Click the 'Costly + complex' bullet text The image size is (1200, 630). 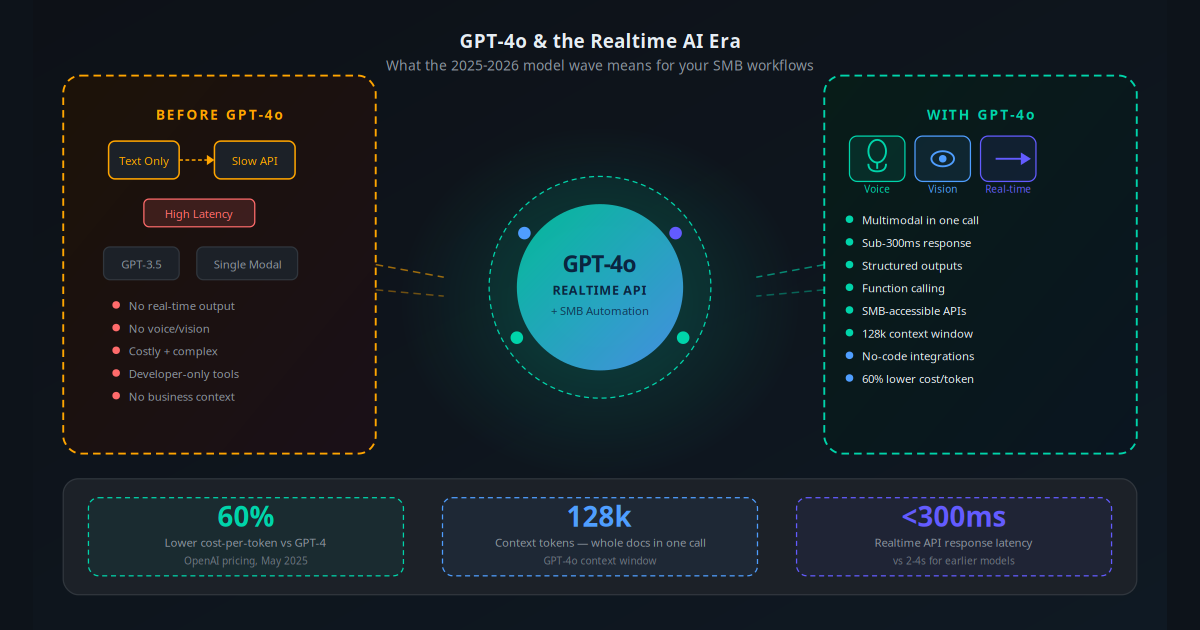[173, 351]
